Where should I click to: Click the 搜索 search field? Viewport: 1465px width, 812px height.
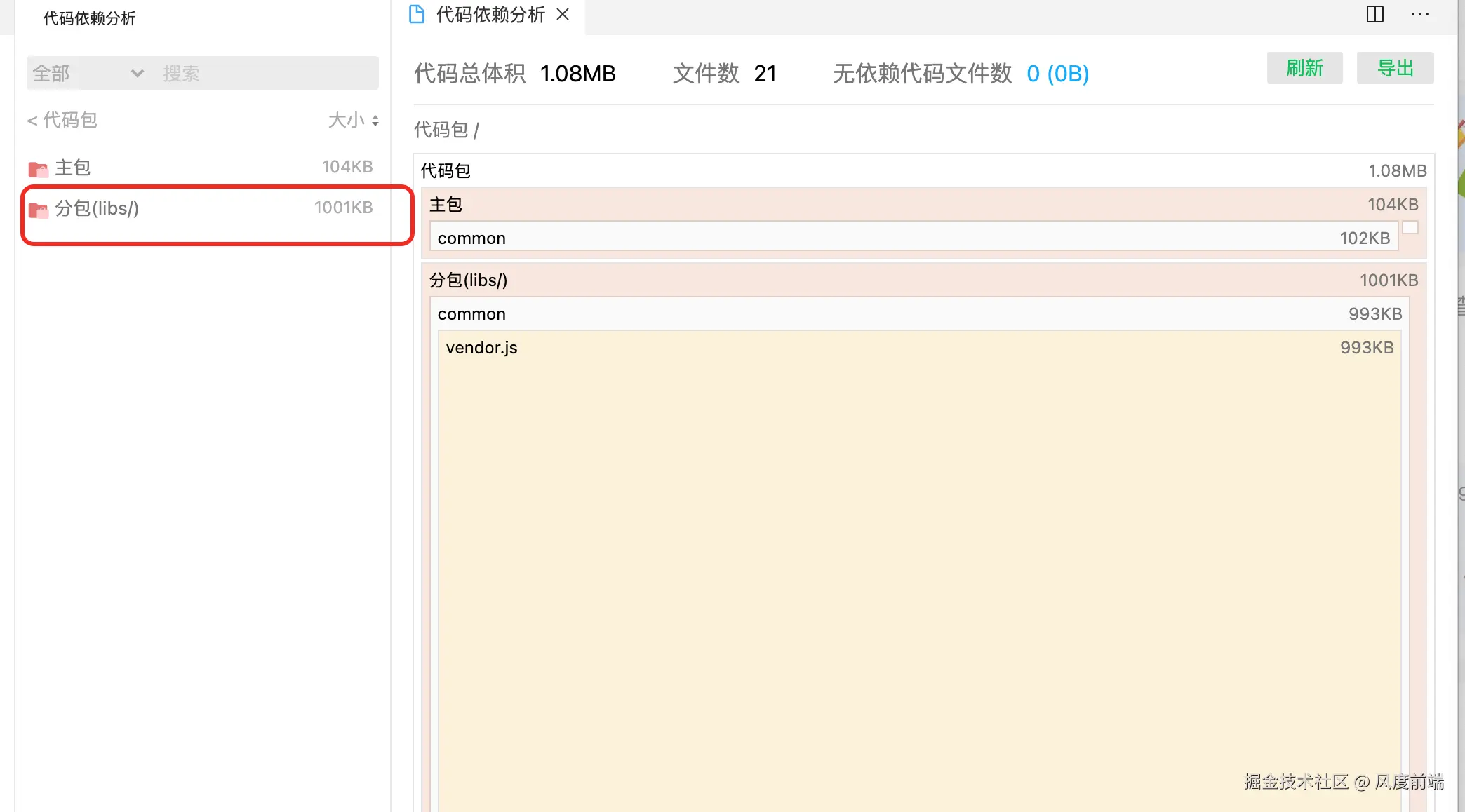click(x=267, y=73)
